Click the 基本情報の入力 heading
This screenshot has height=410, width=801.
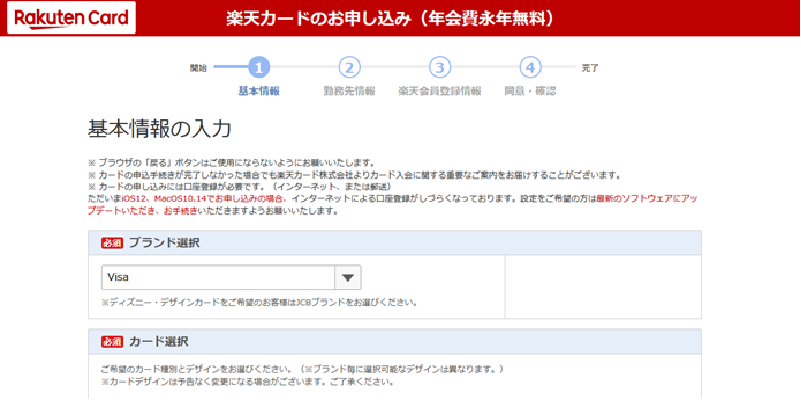click(x=160, y=130)
